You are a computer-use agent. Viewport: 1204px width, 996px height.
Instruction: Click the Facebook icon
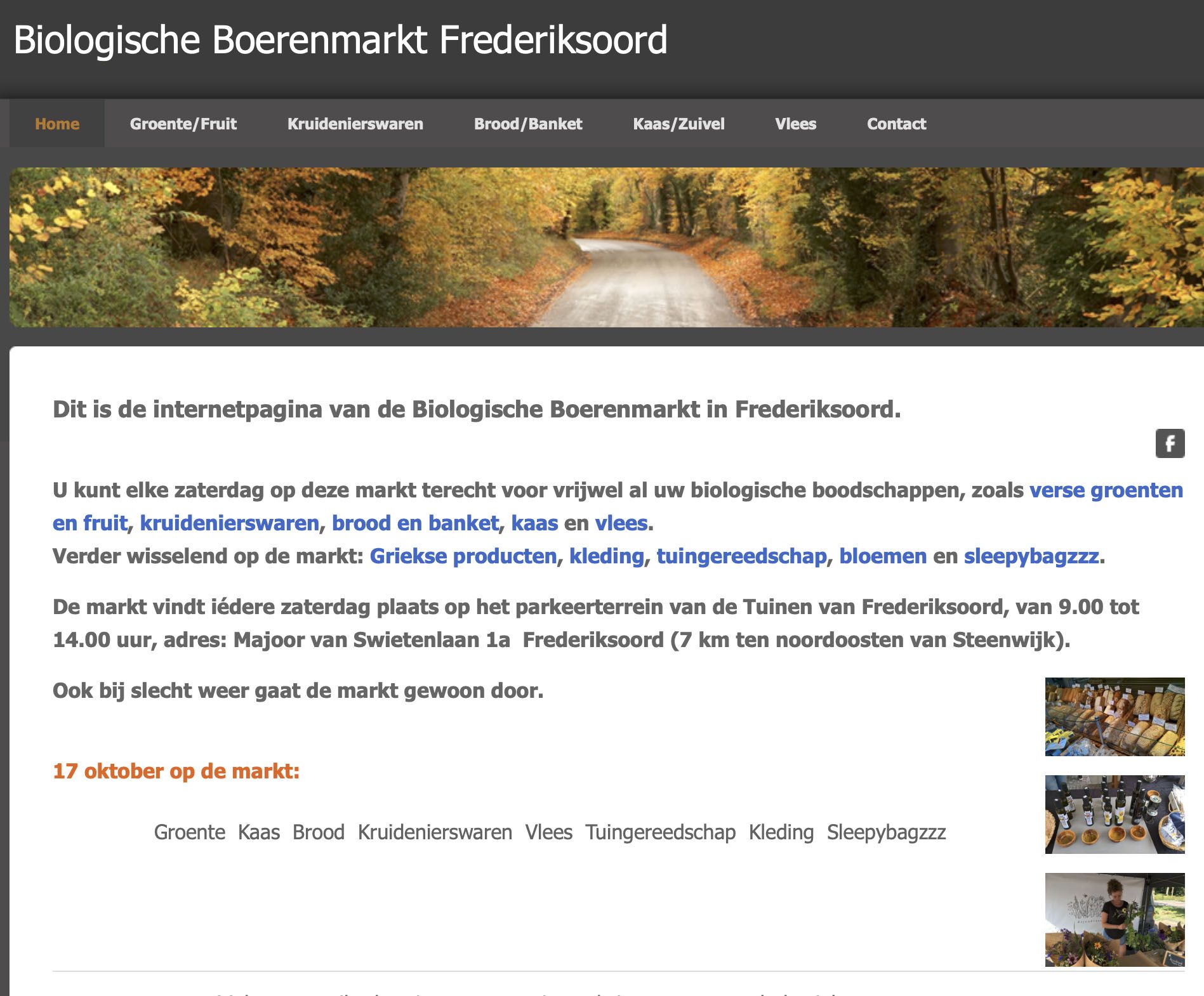click(x=1170, y=443)
